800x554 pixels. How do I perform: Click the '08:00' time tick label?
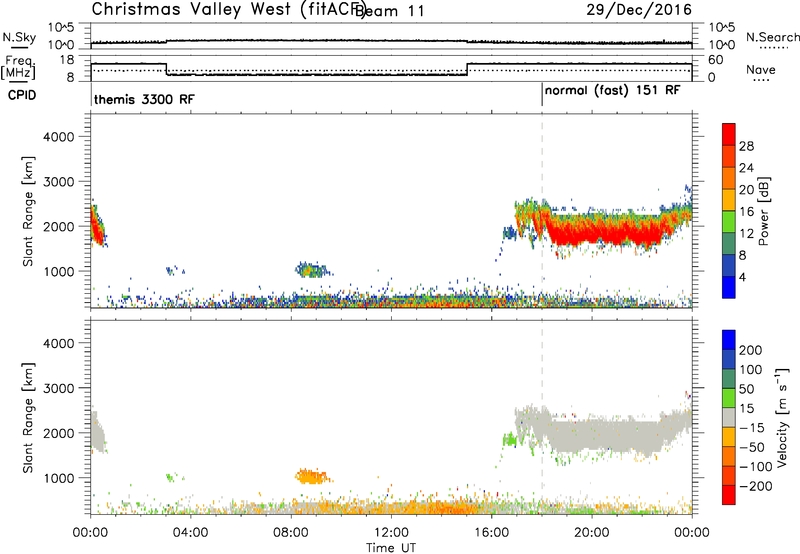pyautogui.click(x=291, y=533)
